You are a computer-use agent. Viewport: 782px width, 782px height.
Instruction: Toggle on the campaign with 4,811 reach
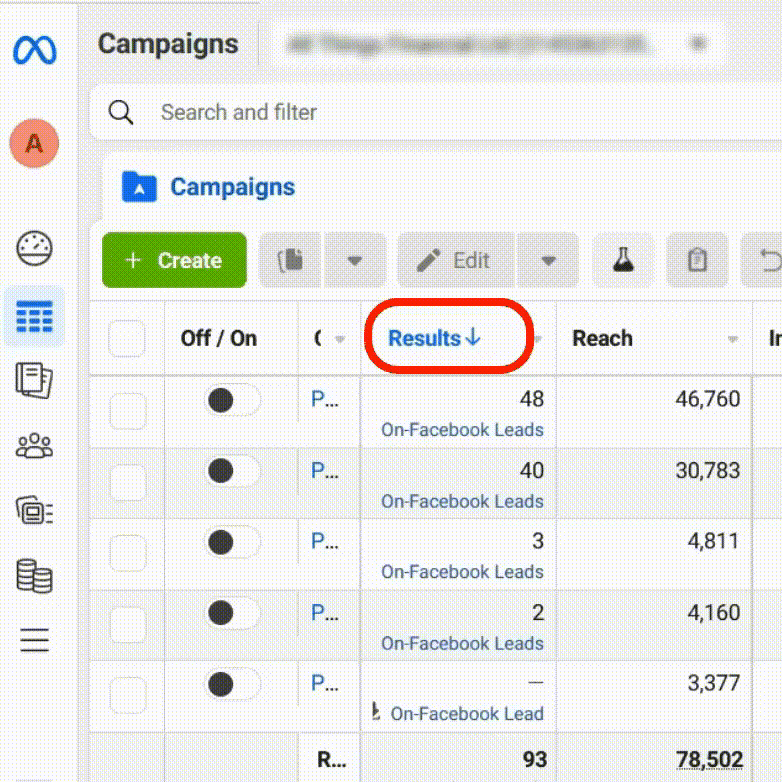coord(232,542)
